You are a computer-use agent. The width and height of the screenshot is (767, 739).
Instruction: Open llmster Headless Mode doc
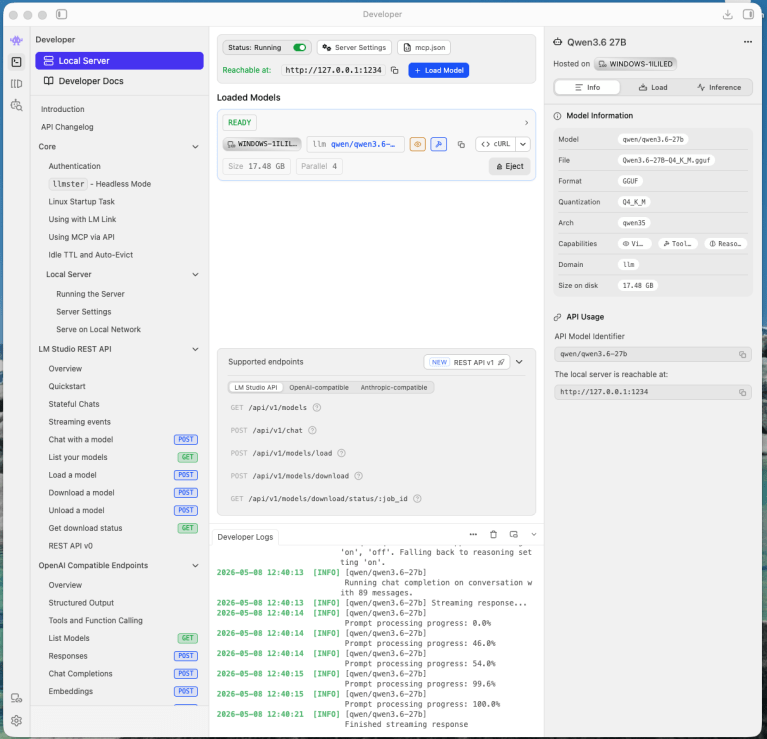coord(100,184)
